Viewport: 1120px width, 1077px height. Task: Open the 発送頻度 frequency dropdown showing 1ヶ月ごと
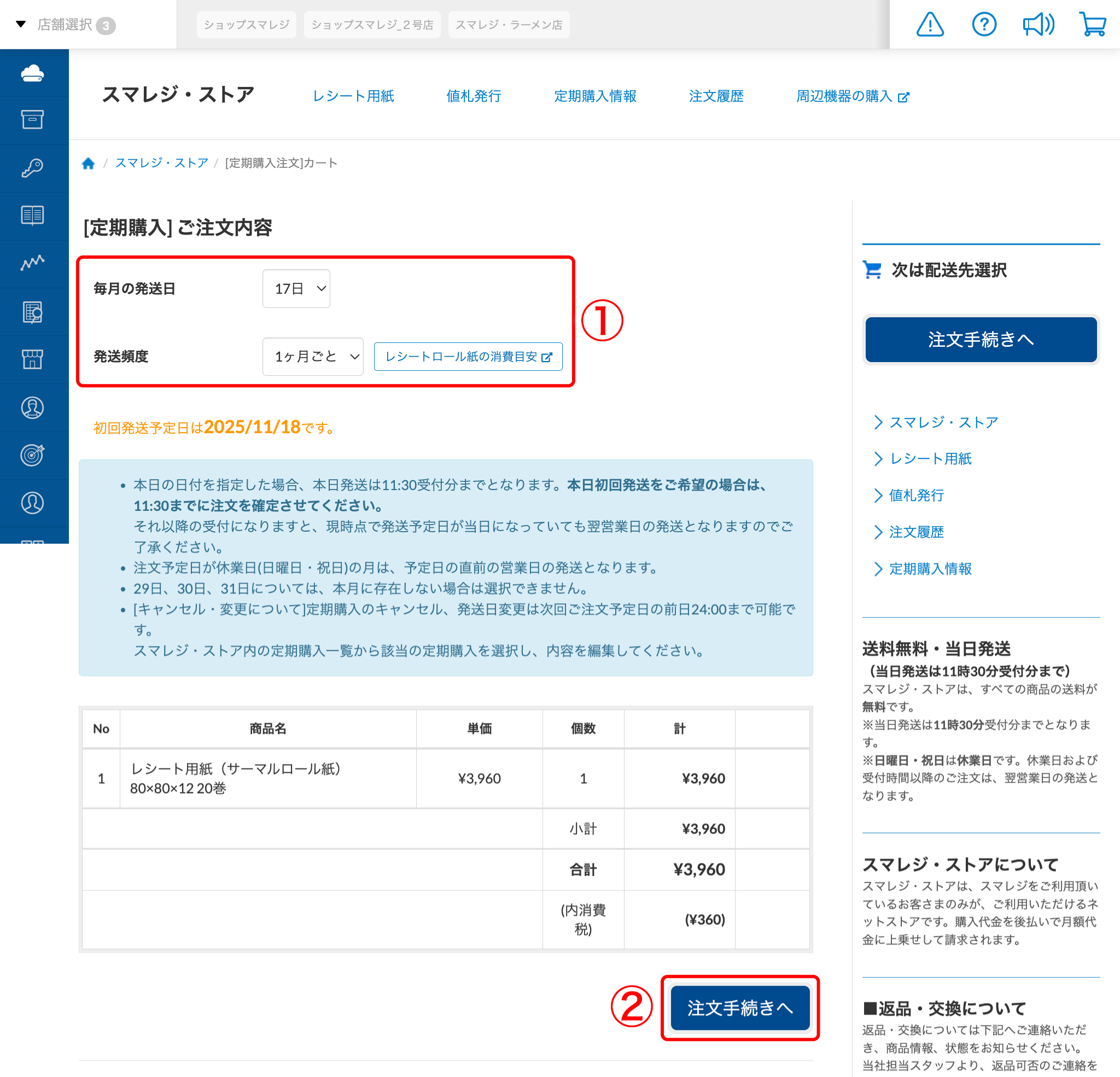pos(313,356)
